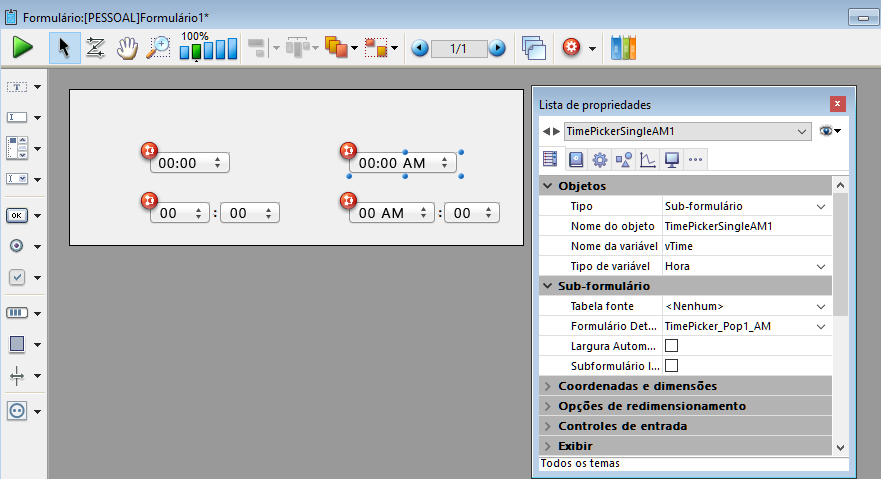The image size is (881, 479).
Task: Expand Coordenadas e dimensões section
Action: (x=547, y=386)
